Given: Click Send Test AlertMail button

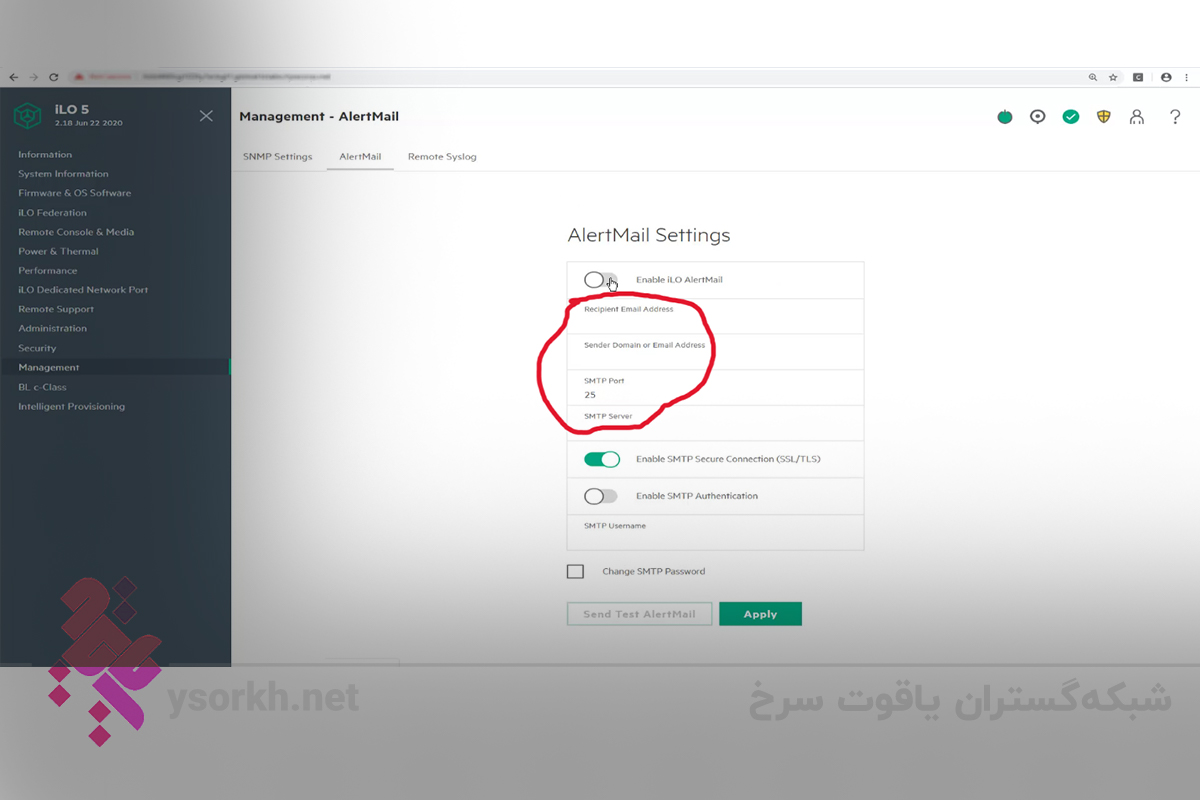Looking at the screenshot, I should tap(639, 614).
